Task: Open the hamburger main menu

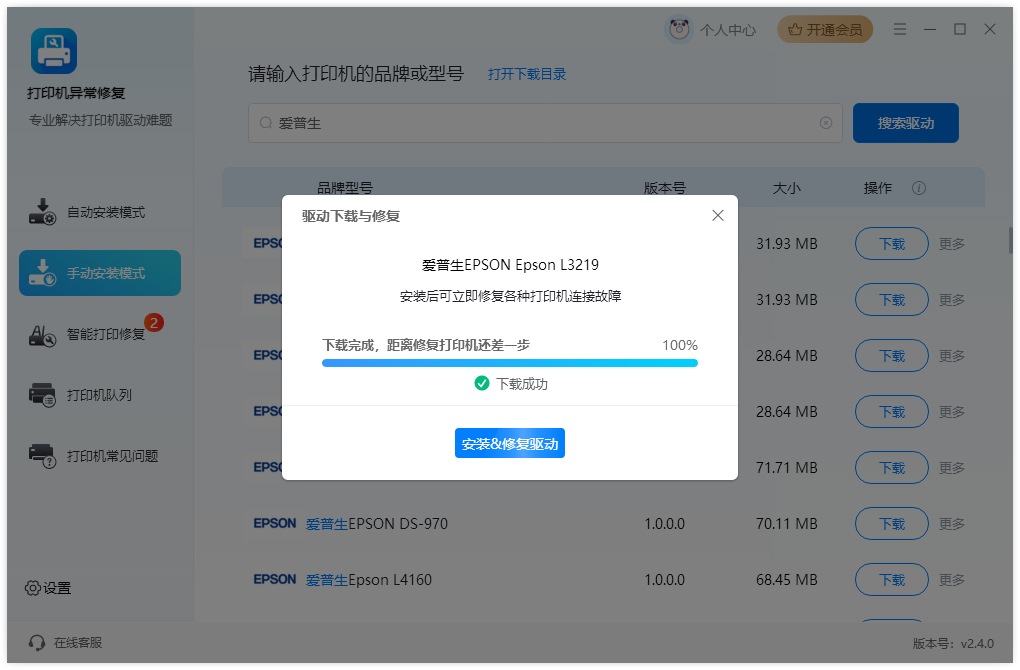Action: tap(900, 29)
